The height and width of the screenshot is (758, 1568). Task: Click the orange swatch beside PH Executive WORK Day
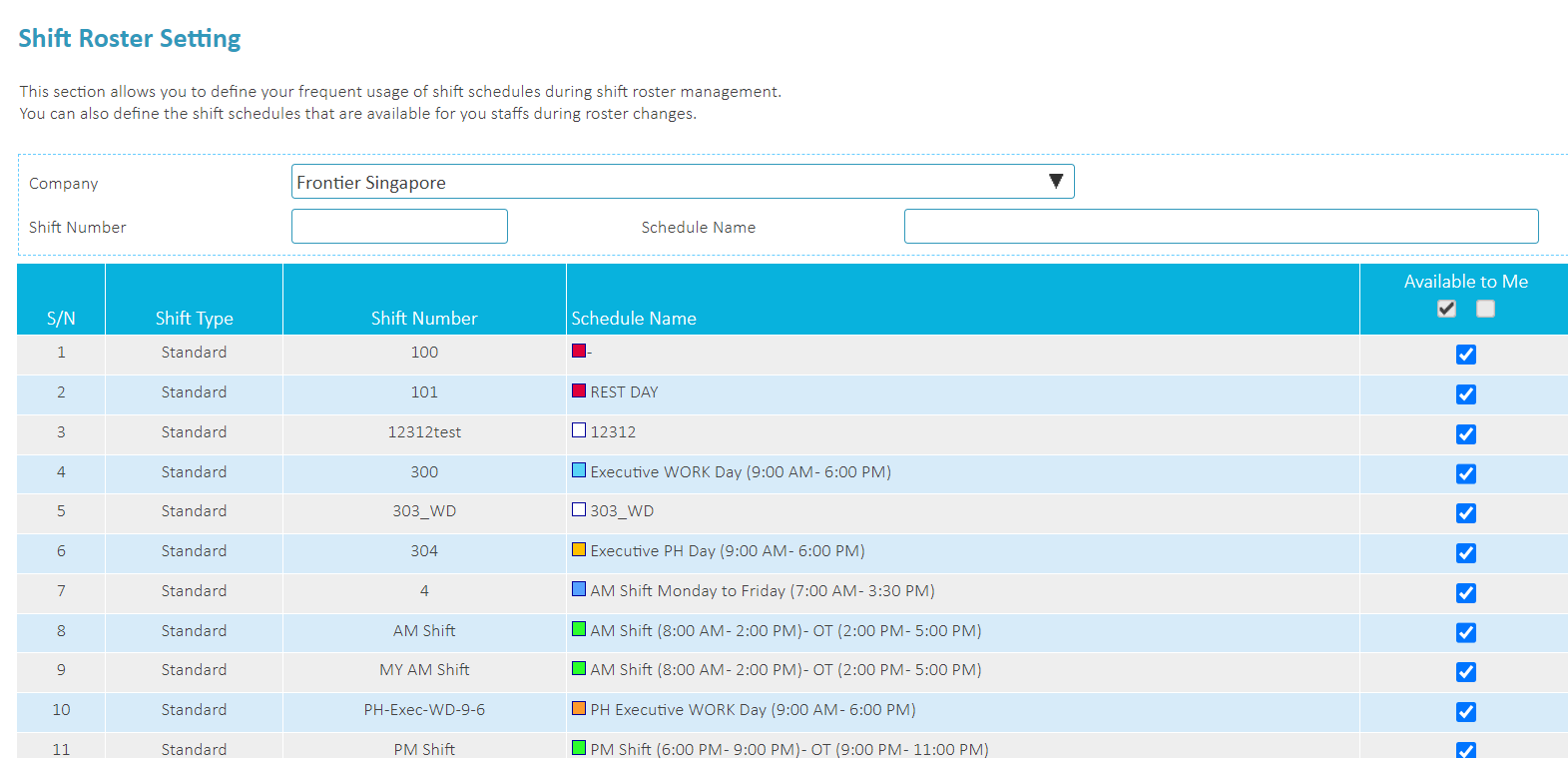pyautogui.click(x=579, y=708)
